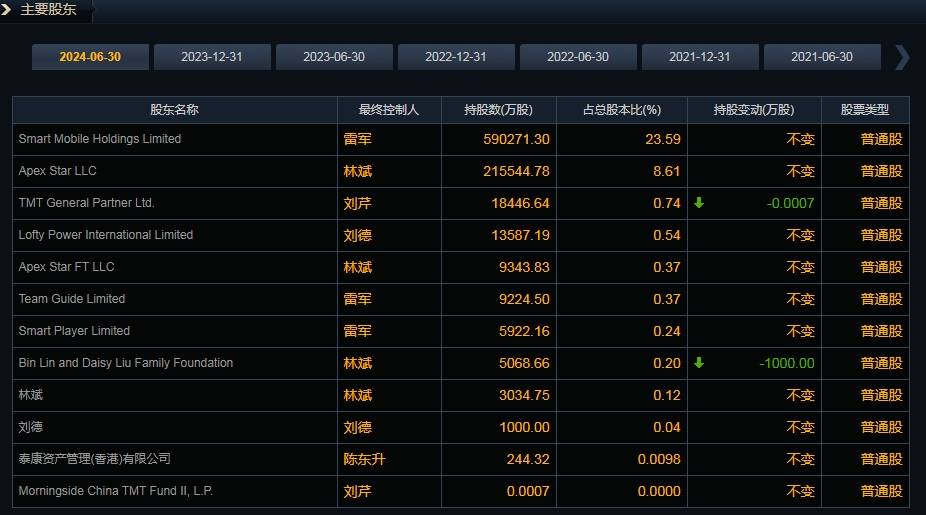This screenshot has width=926, height=515.
Task: Click 普通股 in the Apex Star LLC row
Action: [x=882, y=171]
